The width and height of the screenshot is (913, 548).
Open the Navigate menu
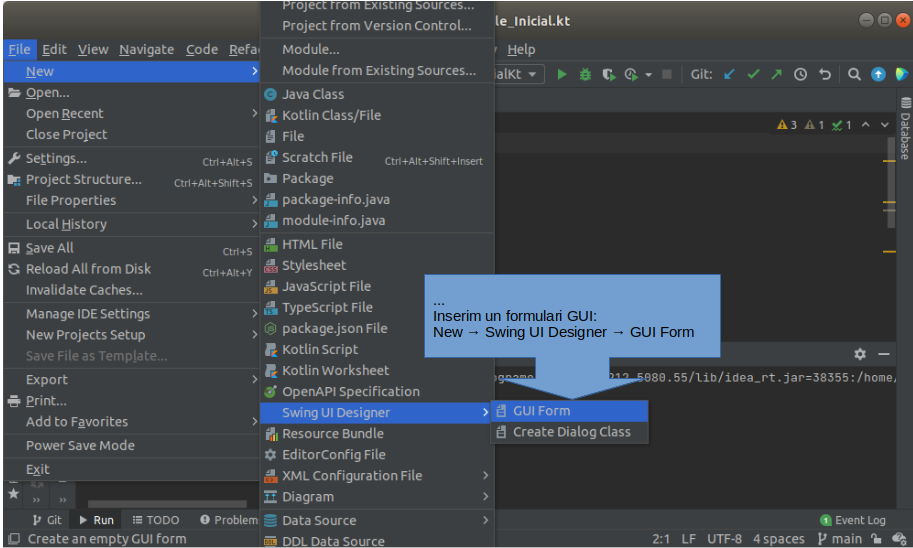pos(147,50)
